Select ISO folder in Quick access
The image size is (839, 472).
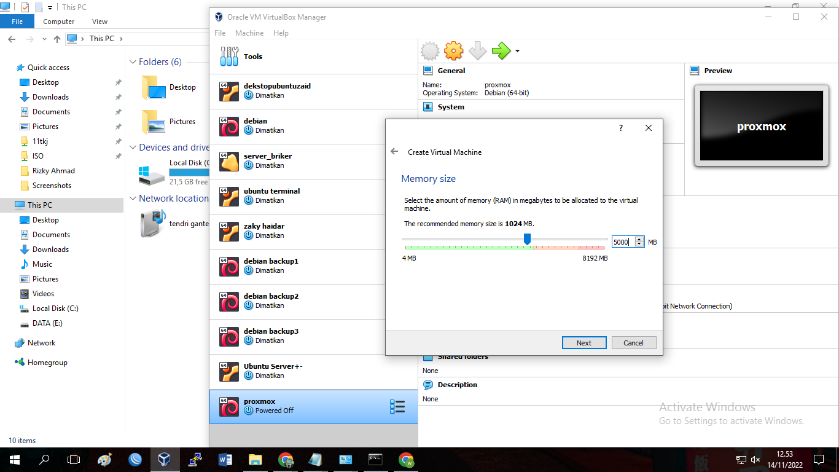tap(37, 156)
